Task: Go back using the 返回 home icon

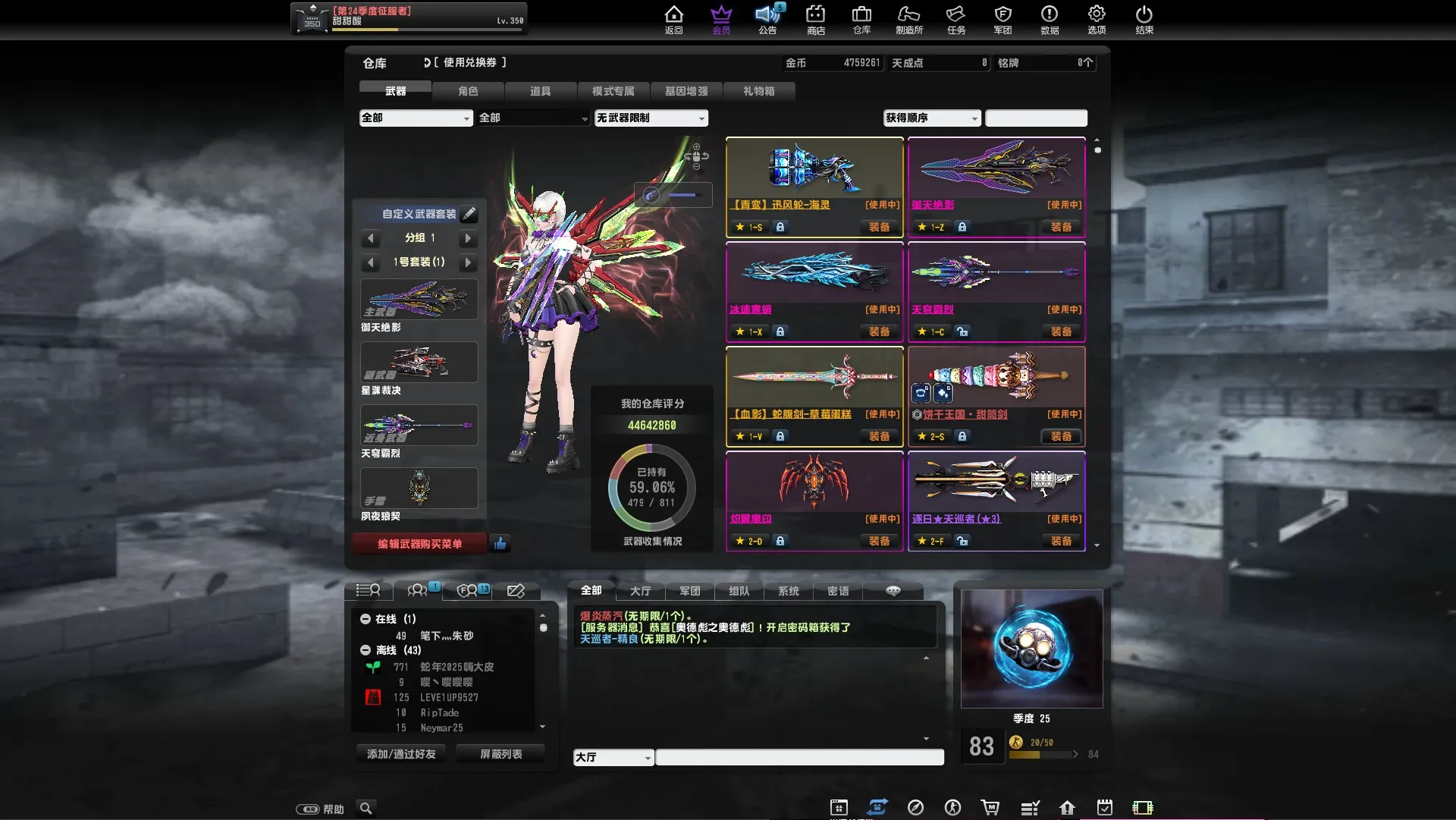Action: coord(673,20)
